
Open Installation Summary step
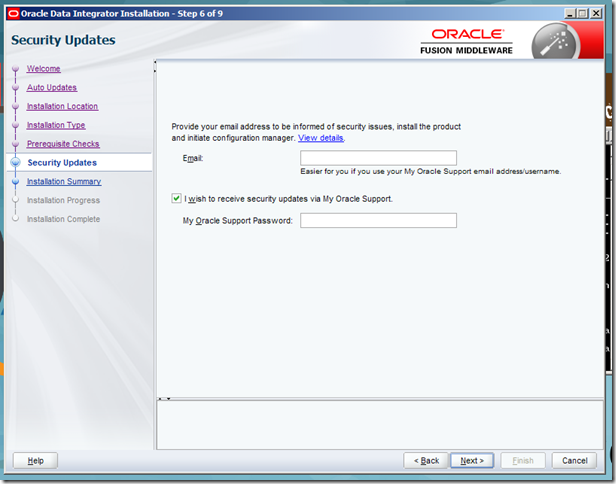pyautogui.click(x=64, y=182)
